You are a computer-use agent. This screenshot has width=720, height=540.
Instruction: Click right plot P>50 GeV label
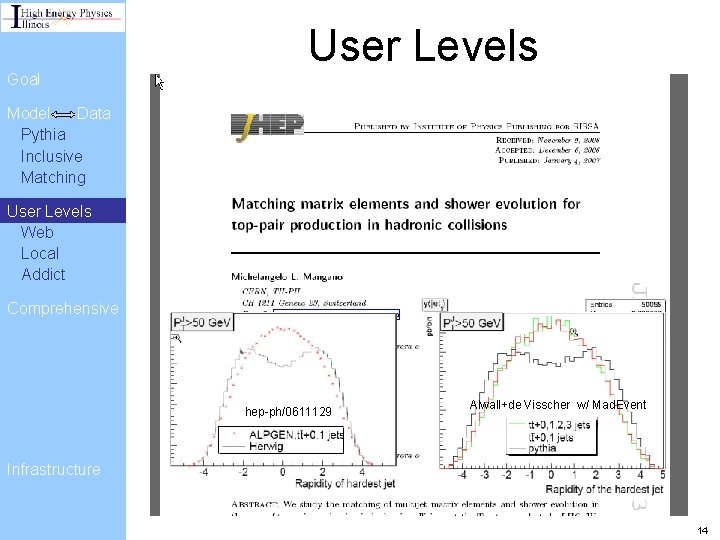[472, 323]
